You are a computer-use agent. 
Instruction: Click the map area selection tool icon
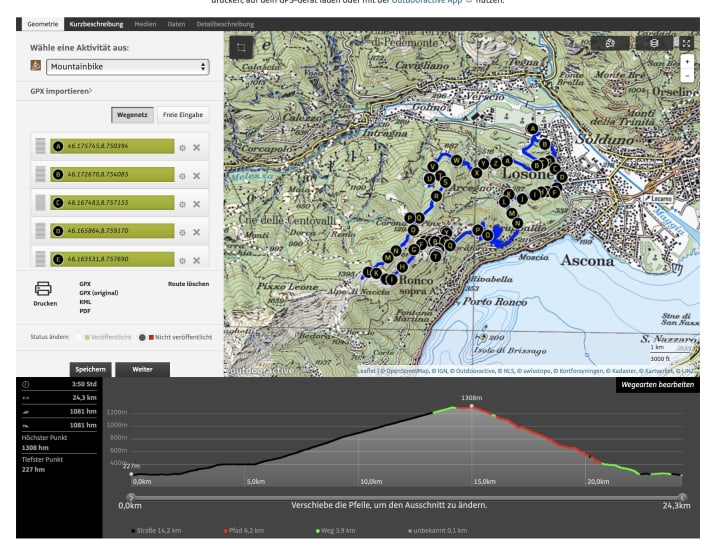pyautogui.click(x=240, y=46)
